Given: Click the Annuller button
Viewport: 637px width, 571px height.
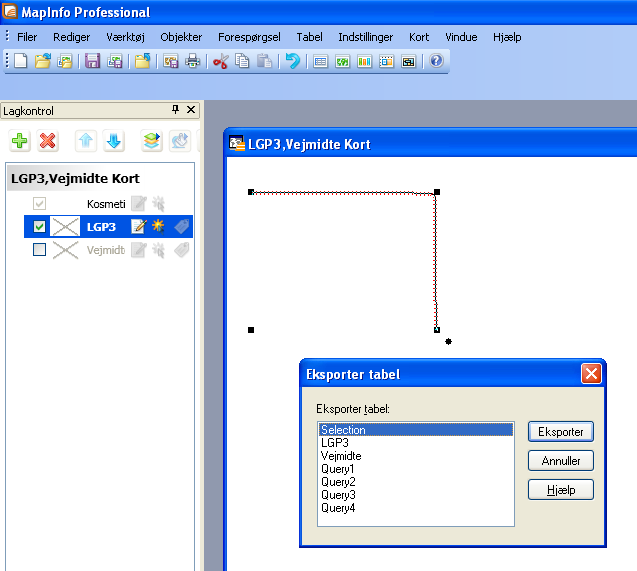Looking at the screenshot, I should [561, 461].
